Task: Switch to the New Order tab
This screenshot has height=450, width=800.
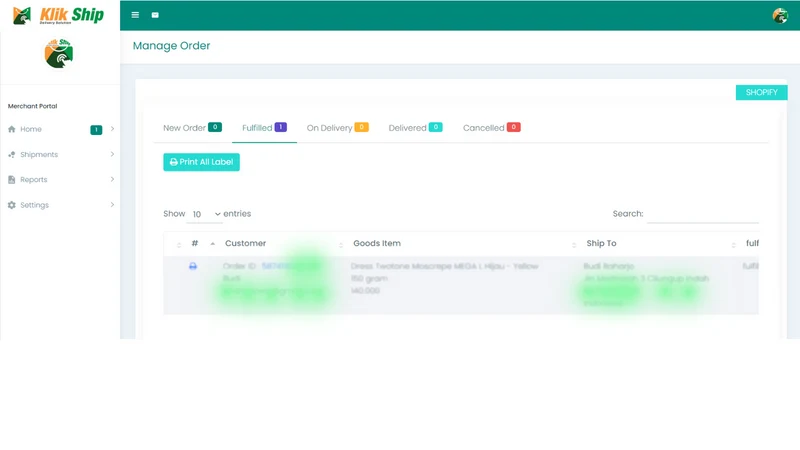Action: coord(192,128)
